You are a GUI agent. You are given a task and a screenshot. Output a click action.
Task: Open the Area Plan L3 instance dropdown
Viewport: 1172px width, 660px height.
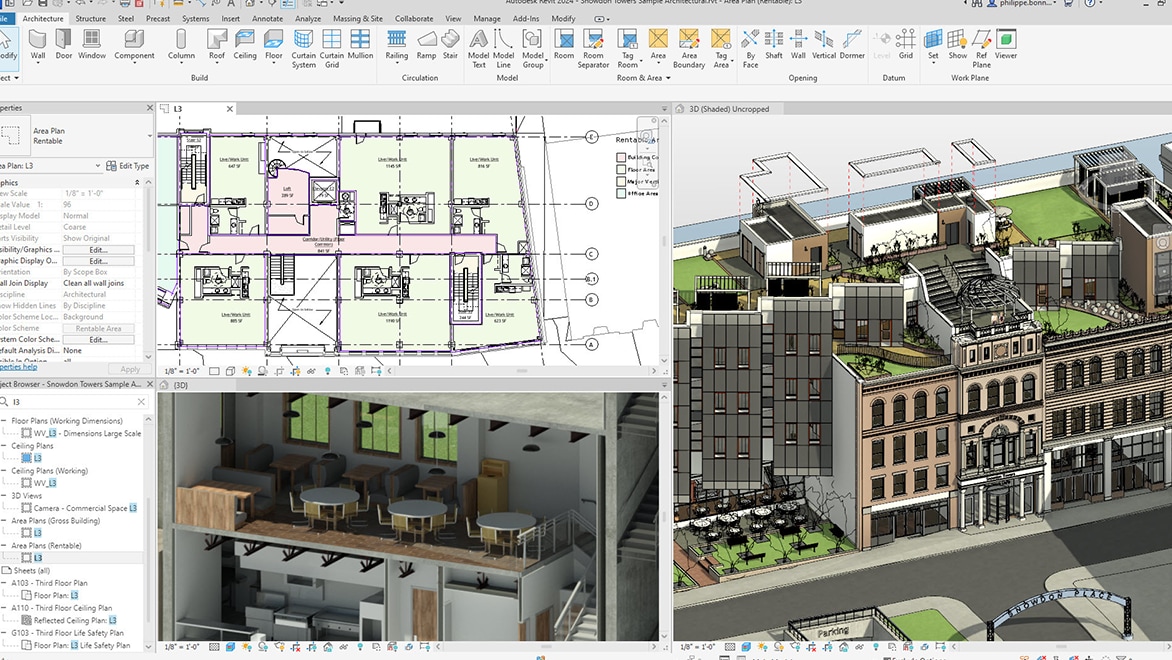(51, 166)
